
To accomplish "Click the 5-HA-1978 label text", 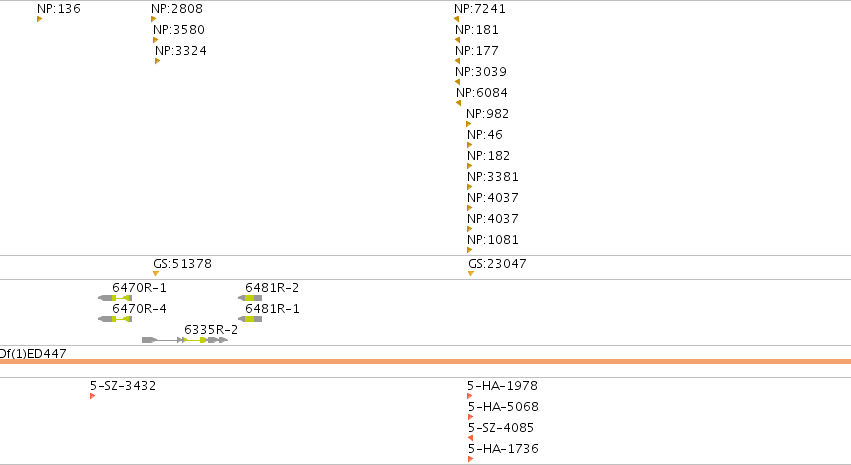I will click(502, 386).
